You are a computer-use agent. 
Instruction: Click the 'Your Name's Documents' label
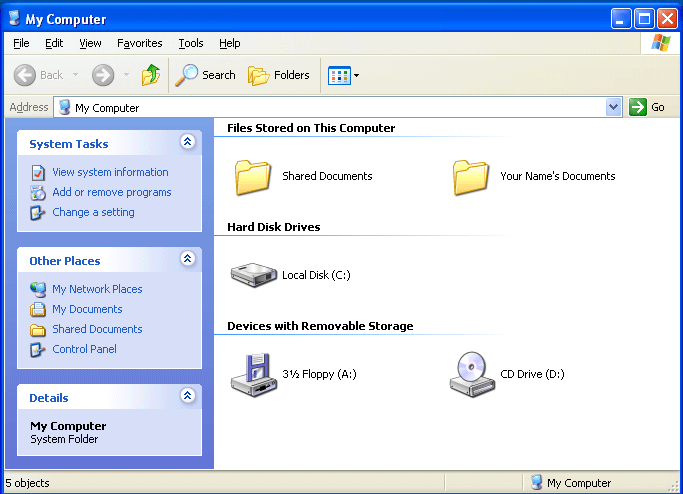[x=558, y=176]
